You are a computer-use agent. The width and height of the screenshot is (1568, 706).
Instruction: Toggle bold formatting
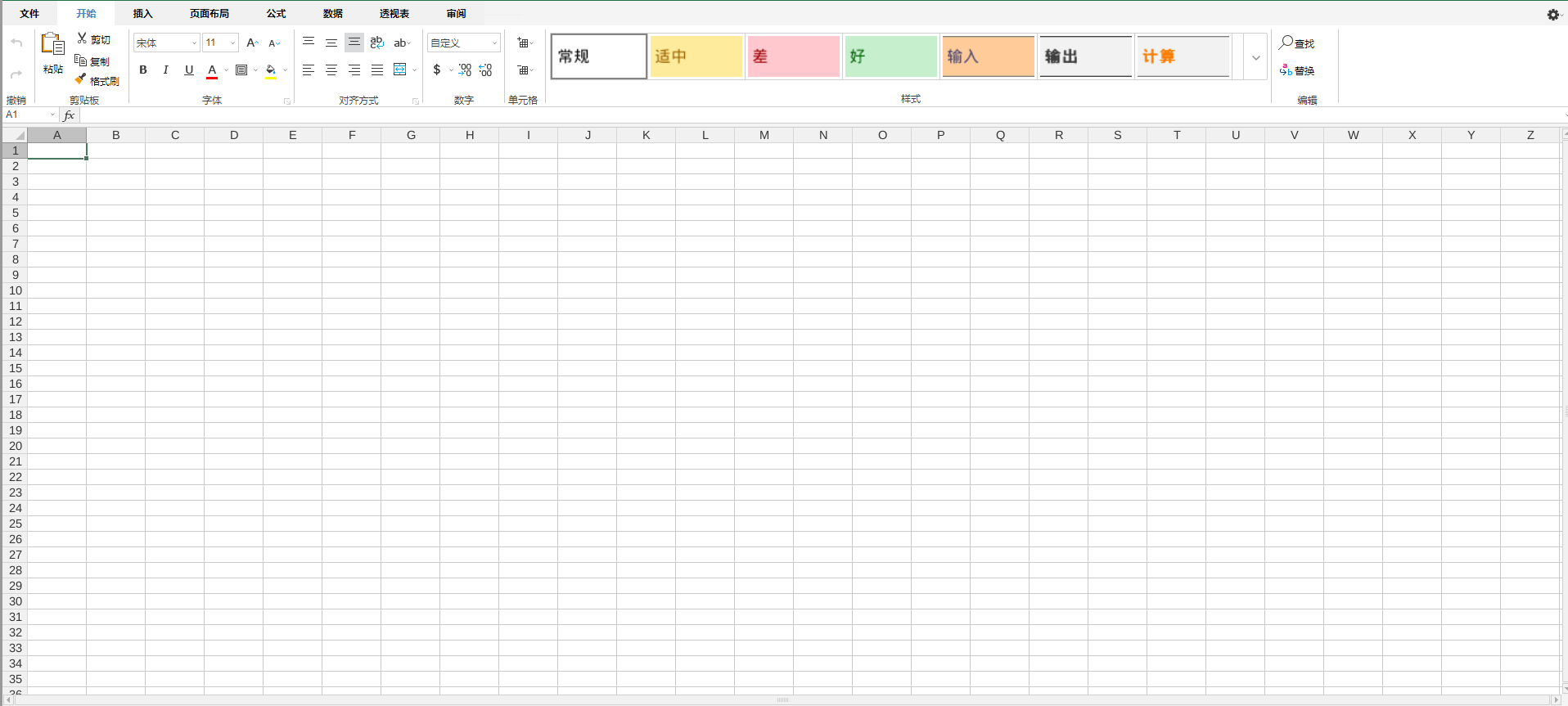143,70
